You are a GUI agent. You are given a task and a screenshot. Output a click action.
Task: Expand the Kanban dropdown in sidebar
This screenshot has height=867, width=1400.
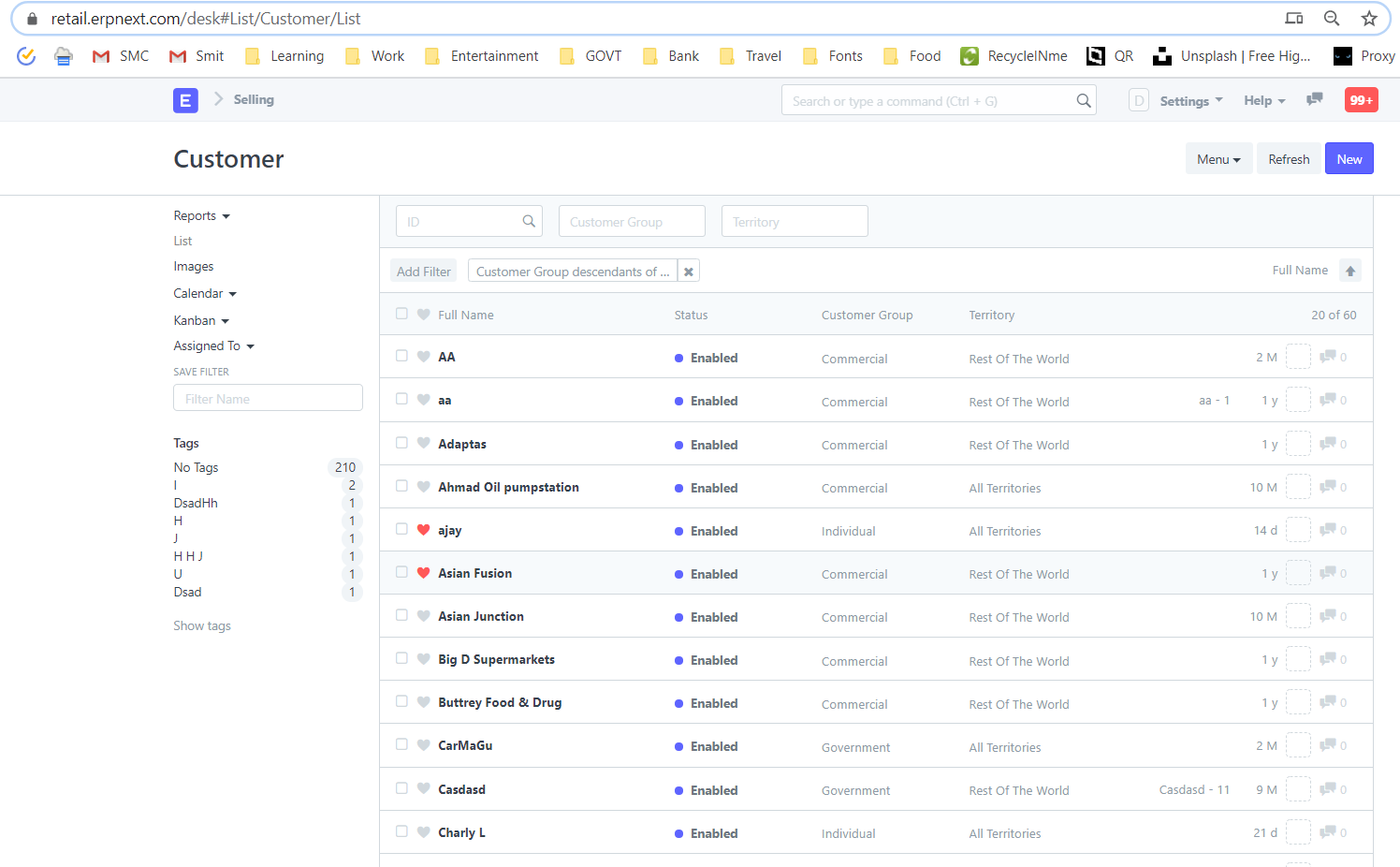201,319
